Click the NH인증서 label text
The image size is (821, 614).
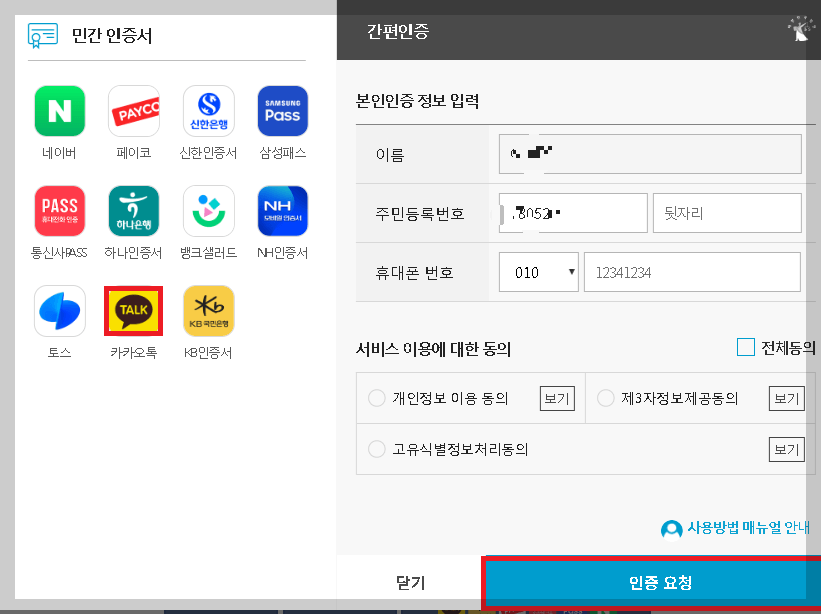282,253
